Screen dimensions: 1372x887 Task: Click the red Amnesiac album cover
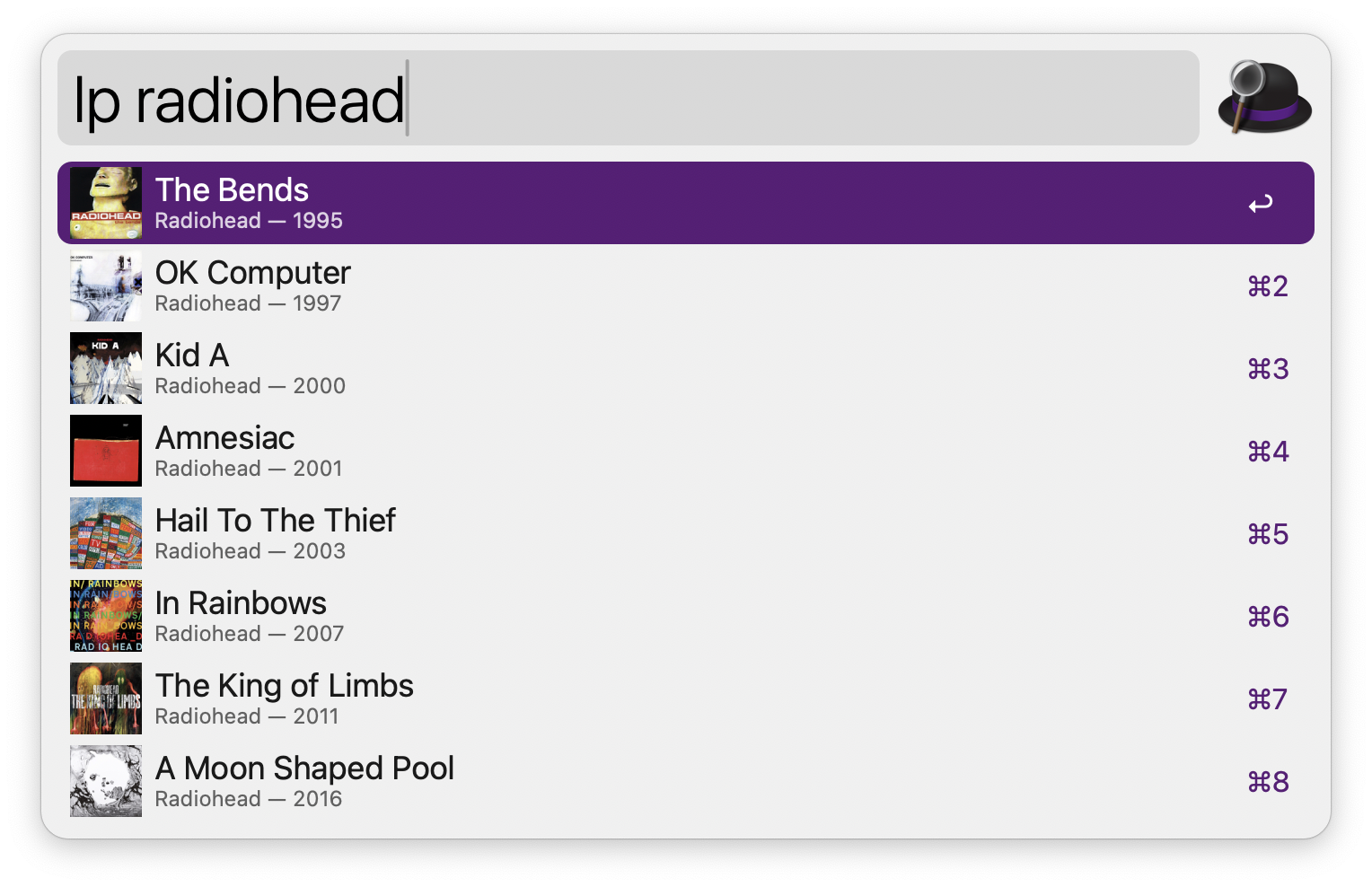pos(105,451)
